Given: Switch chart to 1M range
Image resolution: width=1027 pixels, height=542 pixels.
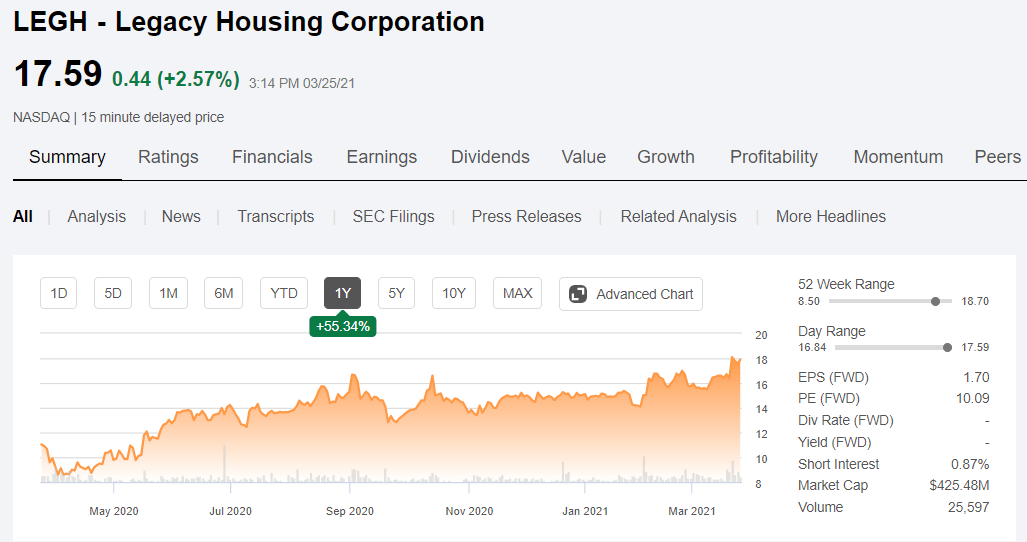Looking at the screenshot, I should click(168, 293).
